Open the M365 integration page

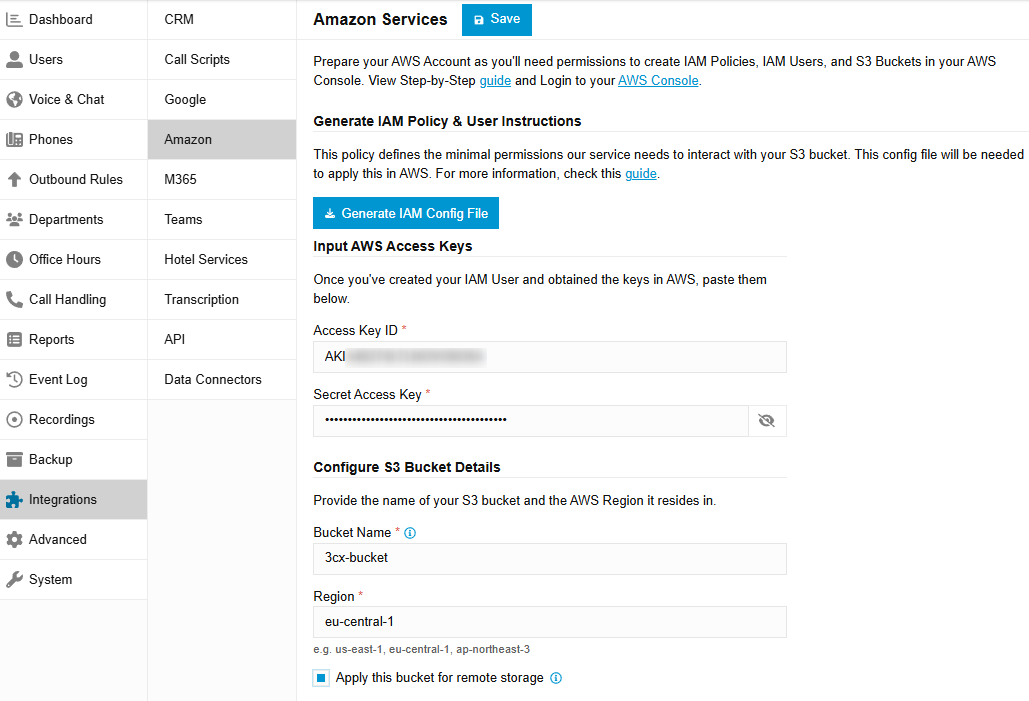(222, 180)
